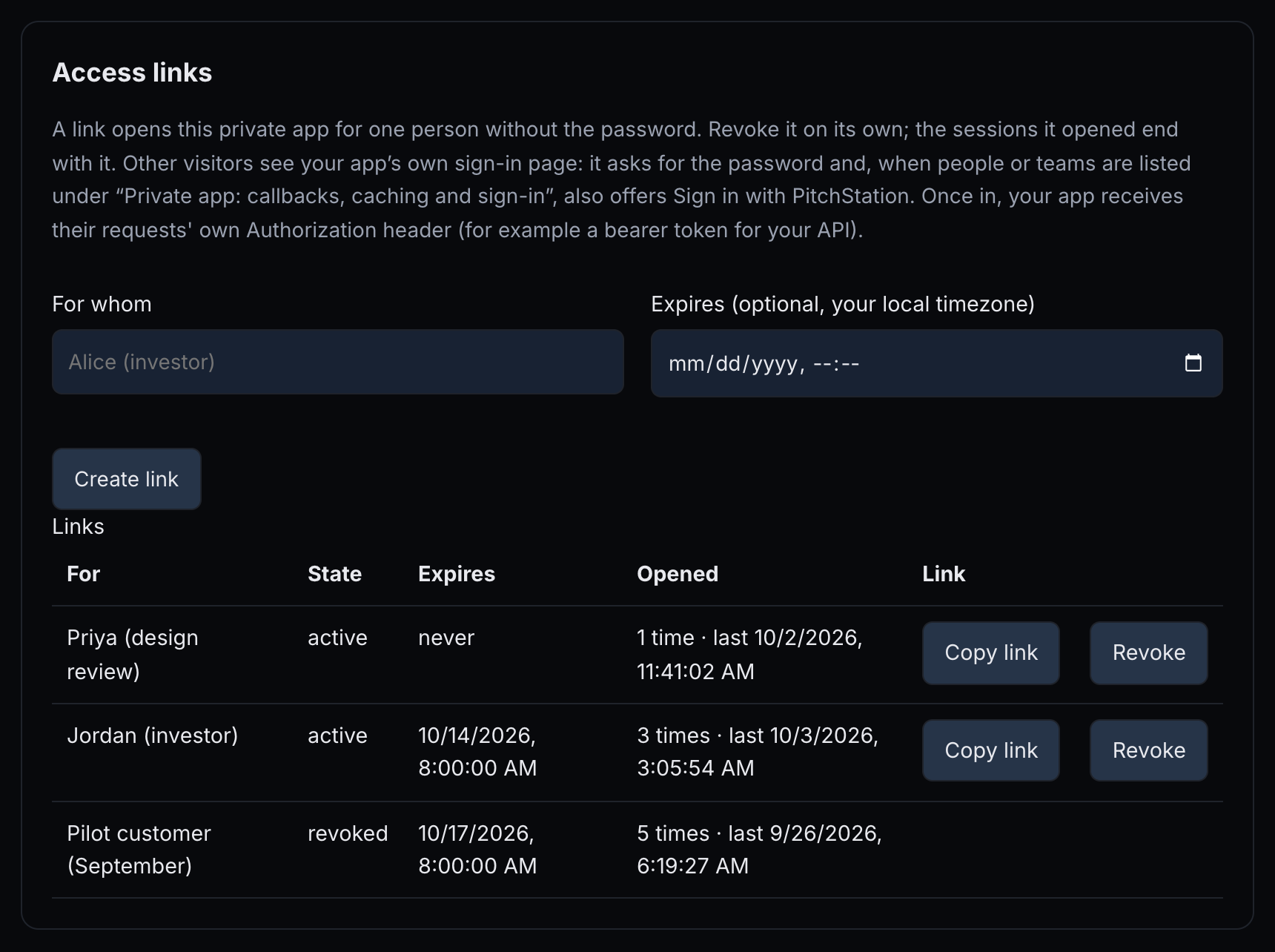Click the '10/14/2026, 8:00:00 AM' expiry value

tap(477, 752)
